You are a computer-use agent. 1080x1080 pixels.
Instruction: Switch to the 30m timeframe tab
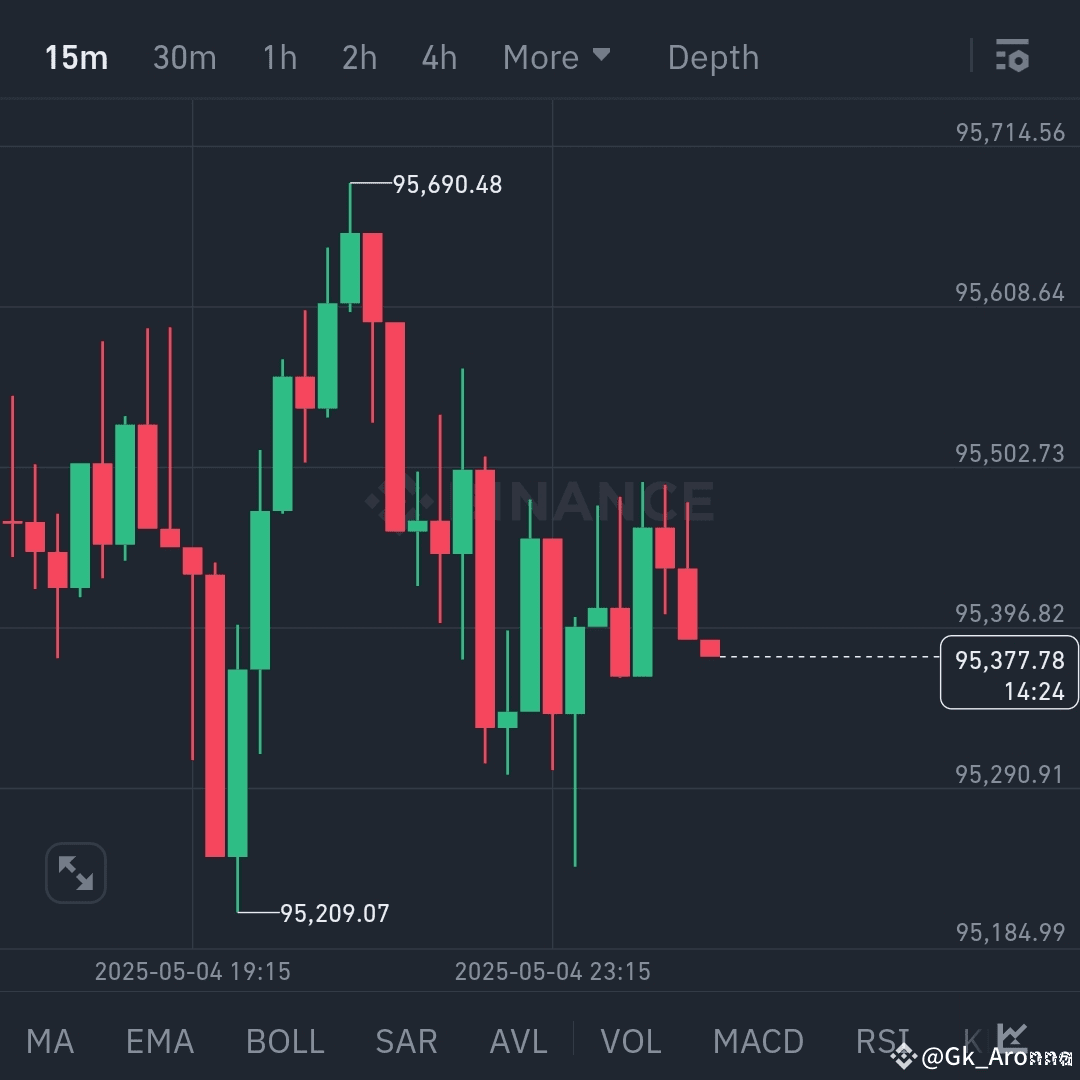pos(184,57)
